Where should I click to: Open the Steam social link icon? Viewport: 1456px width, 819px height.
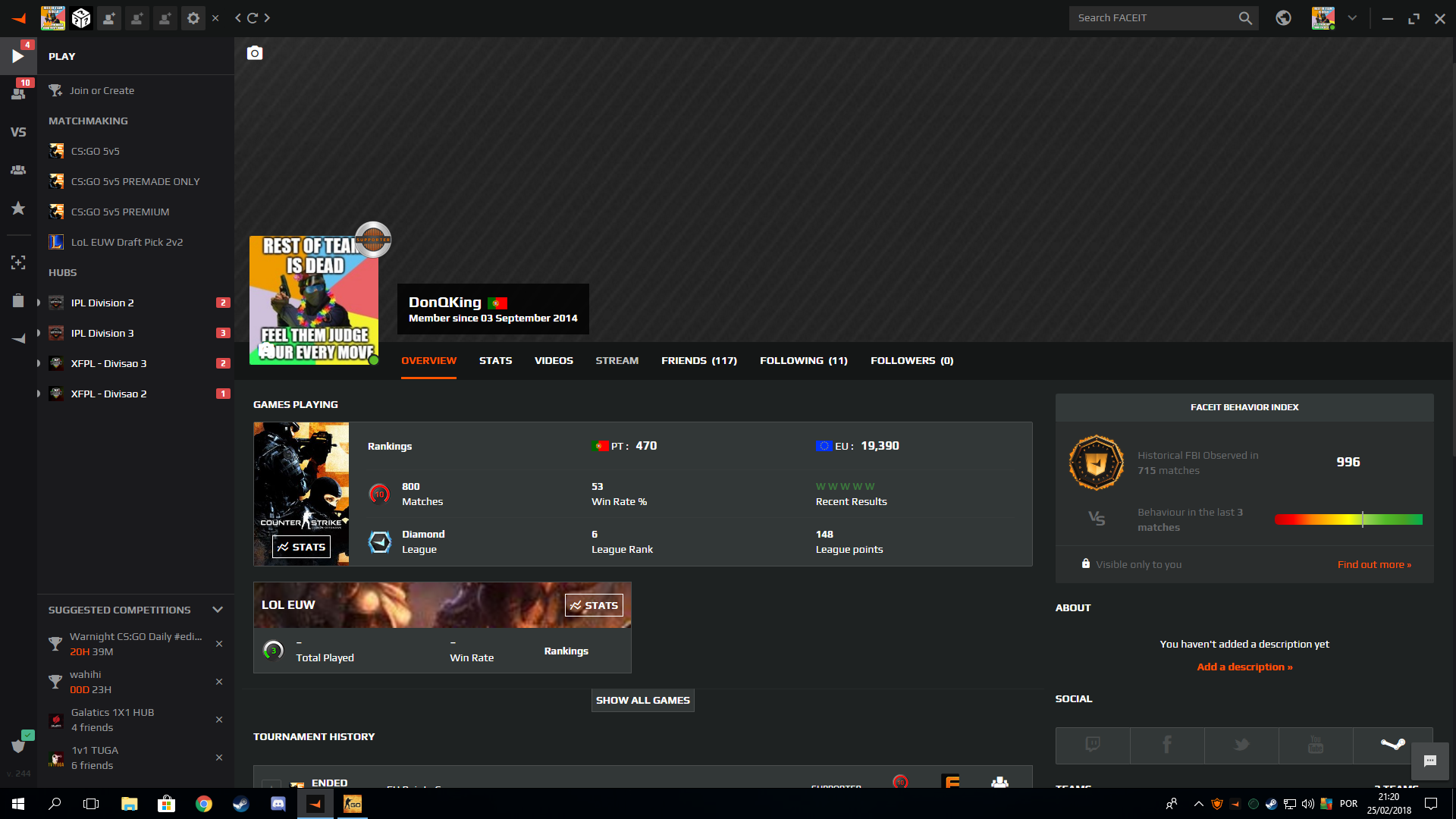click(x=1393, y=745)
